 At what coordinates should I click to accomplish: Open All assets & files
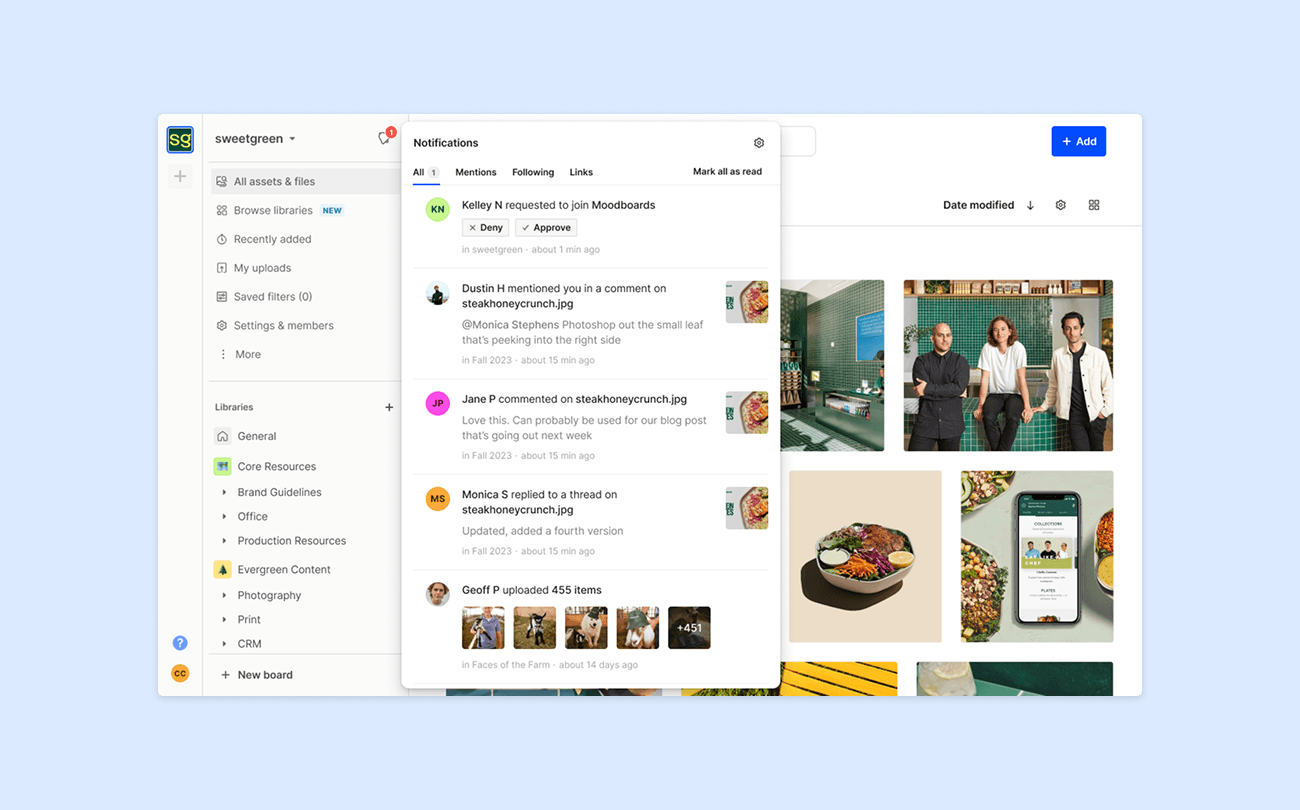point(305,181)
